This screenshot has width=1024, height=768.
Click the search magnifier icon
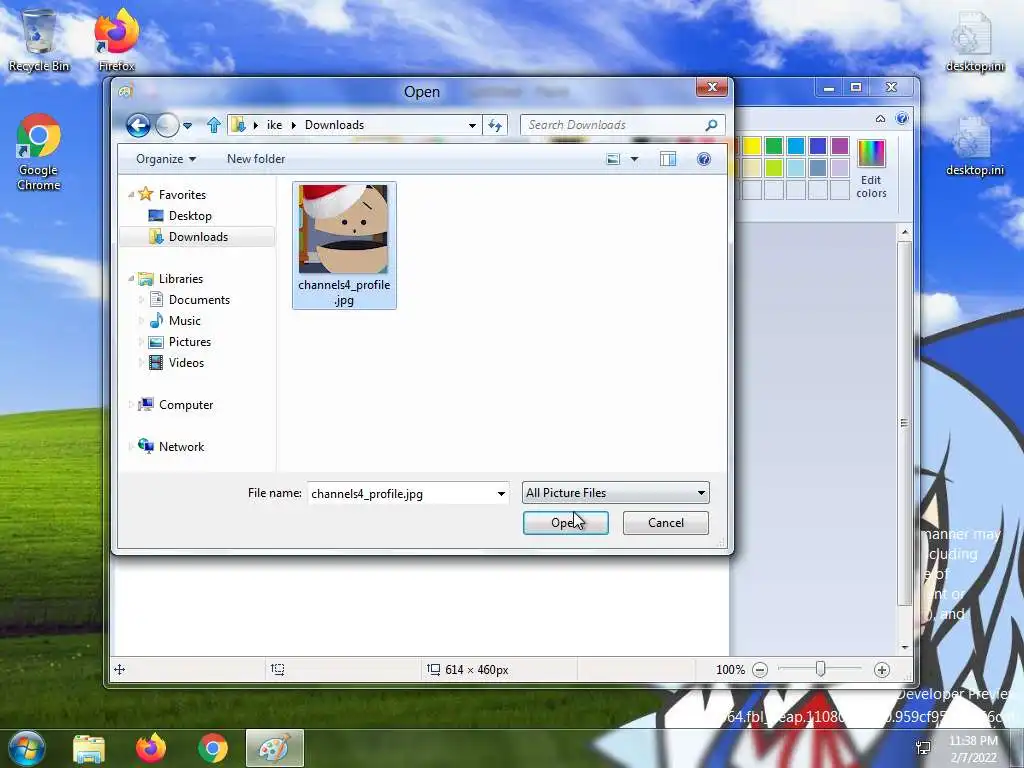point(711,125)
